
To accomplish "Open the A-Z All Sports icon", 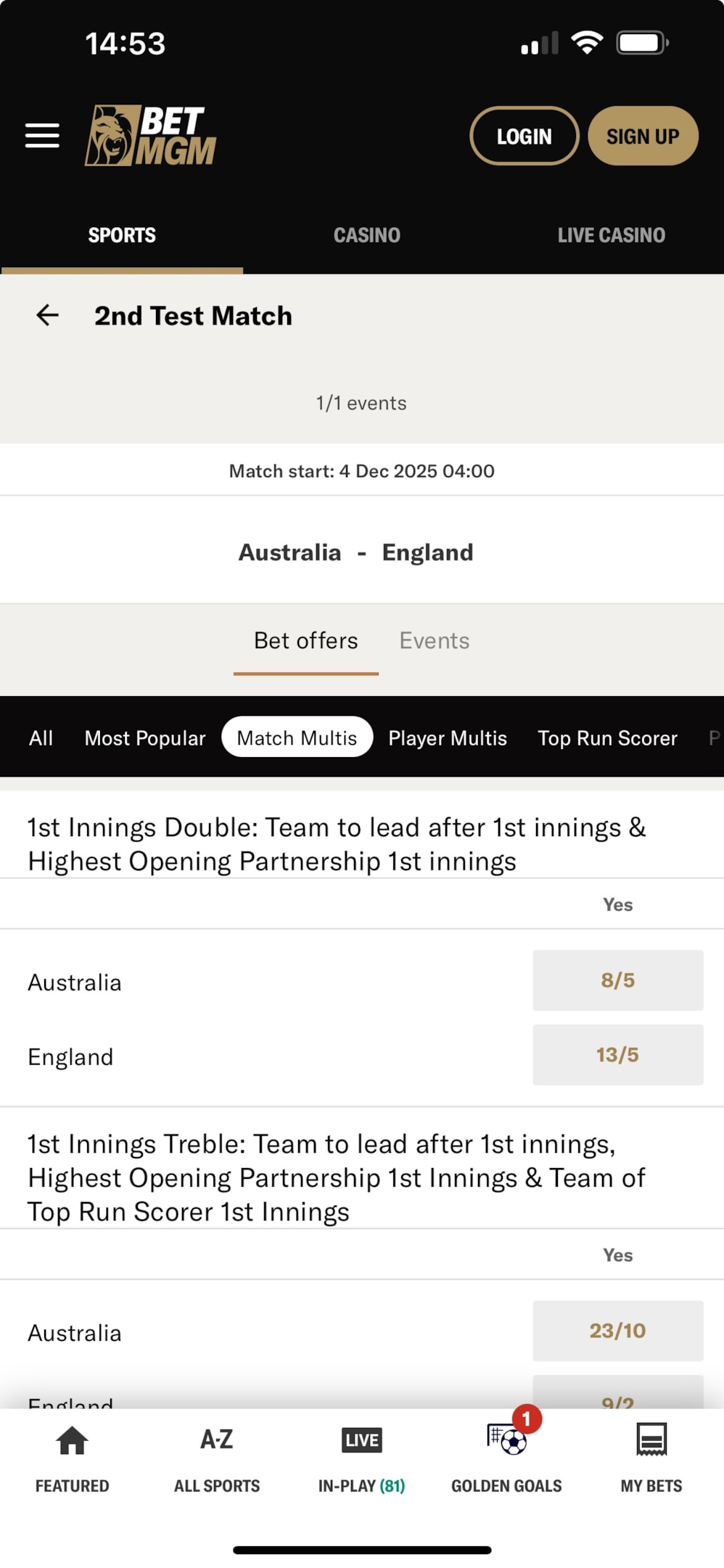I will [x=216, y=1440].
